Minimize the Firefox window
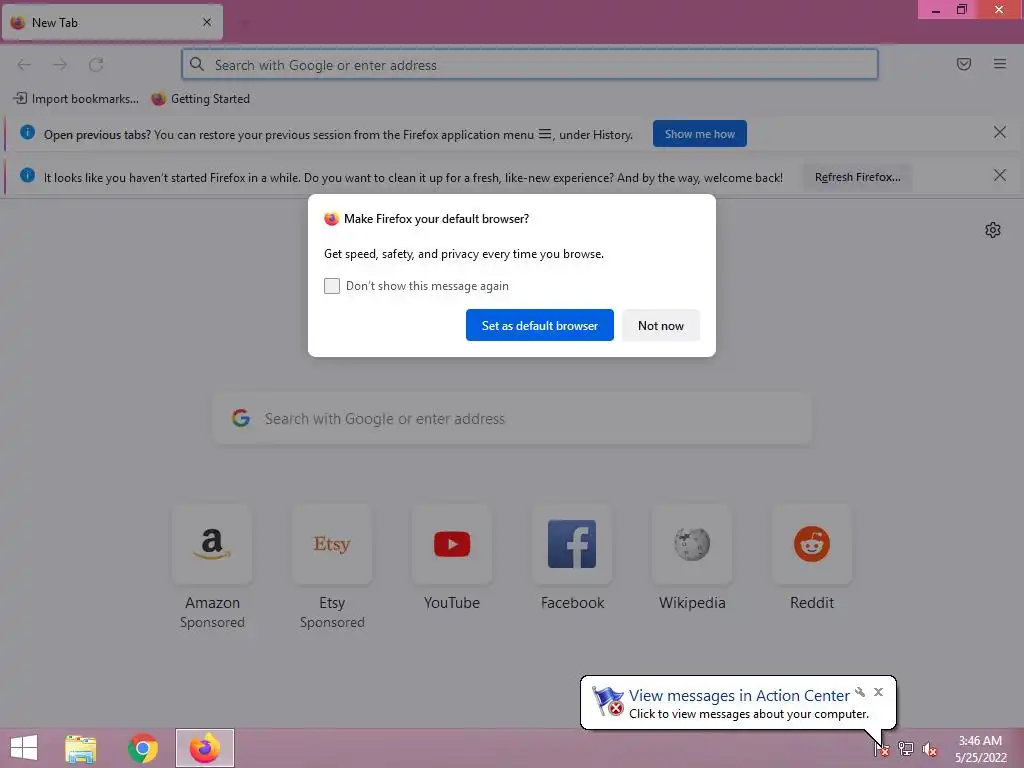This screenshot has height=768, width=1024. click(936, 10)
